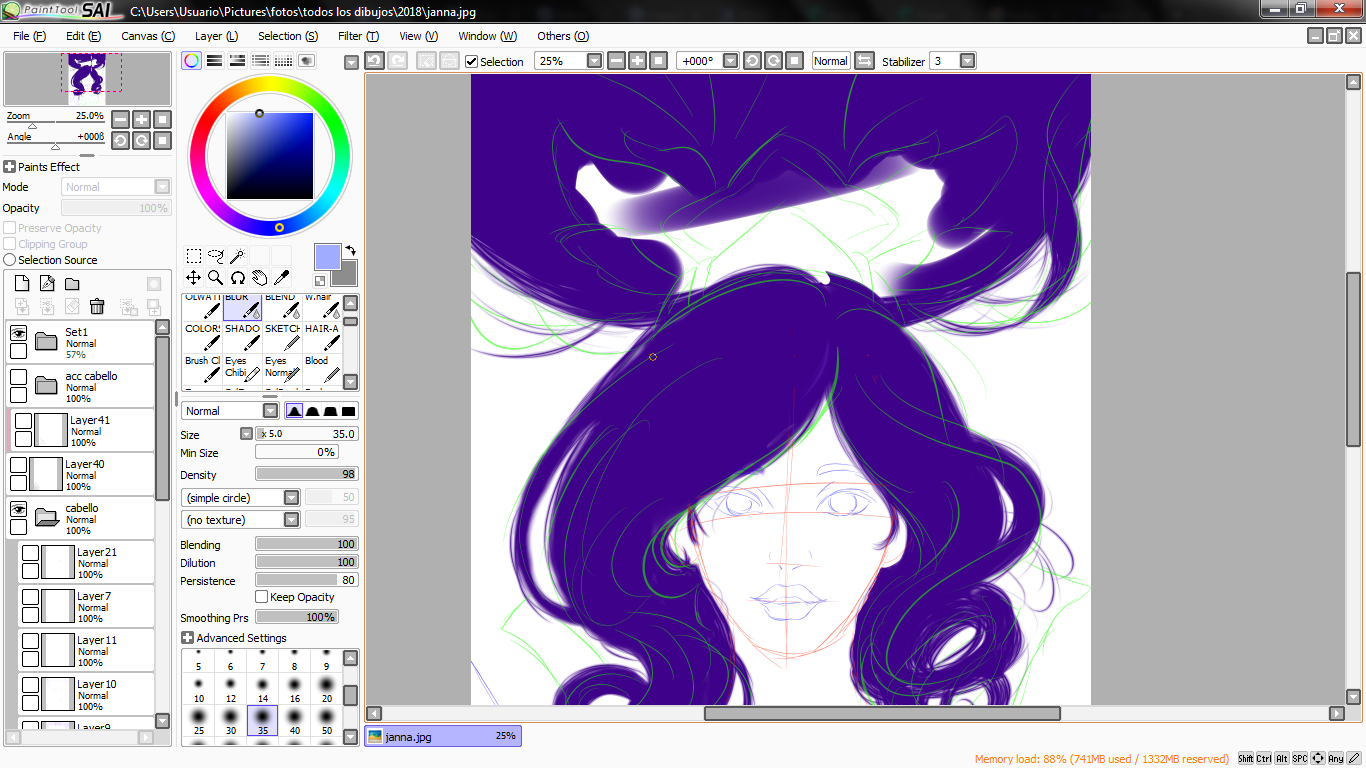Click the navigator canvas thumbnail
The width and height of the screenshot is (1366, 768).
point(87,79)
